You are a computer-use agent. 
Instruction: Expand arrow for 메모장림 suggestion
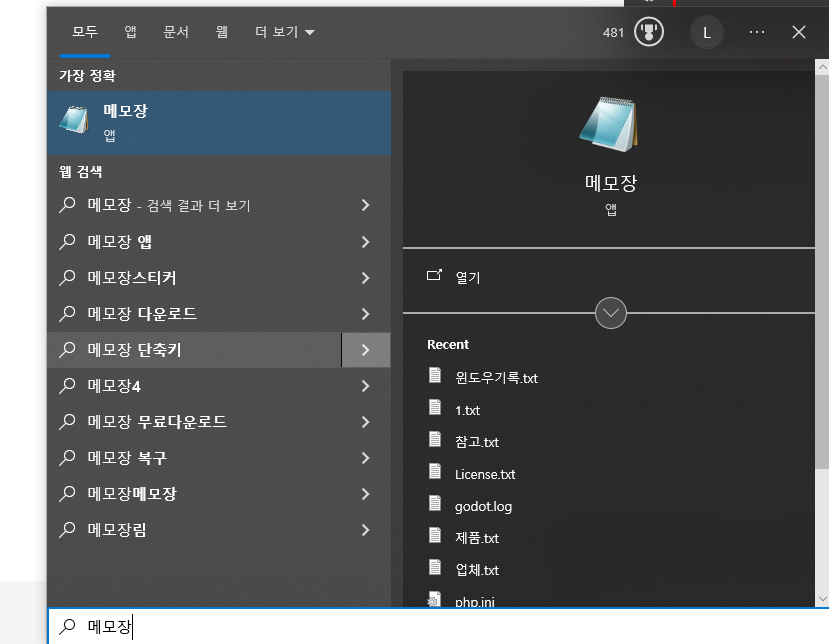pyautogui.click(x=365, y=530)
